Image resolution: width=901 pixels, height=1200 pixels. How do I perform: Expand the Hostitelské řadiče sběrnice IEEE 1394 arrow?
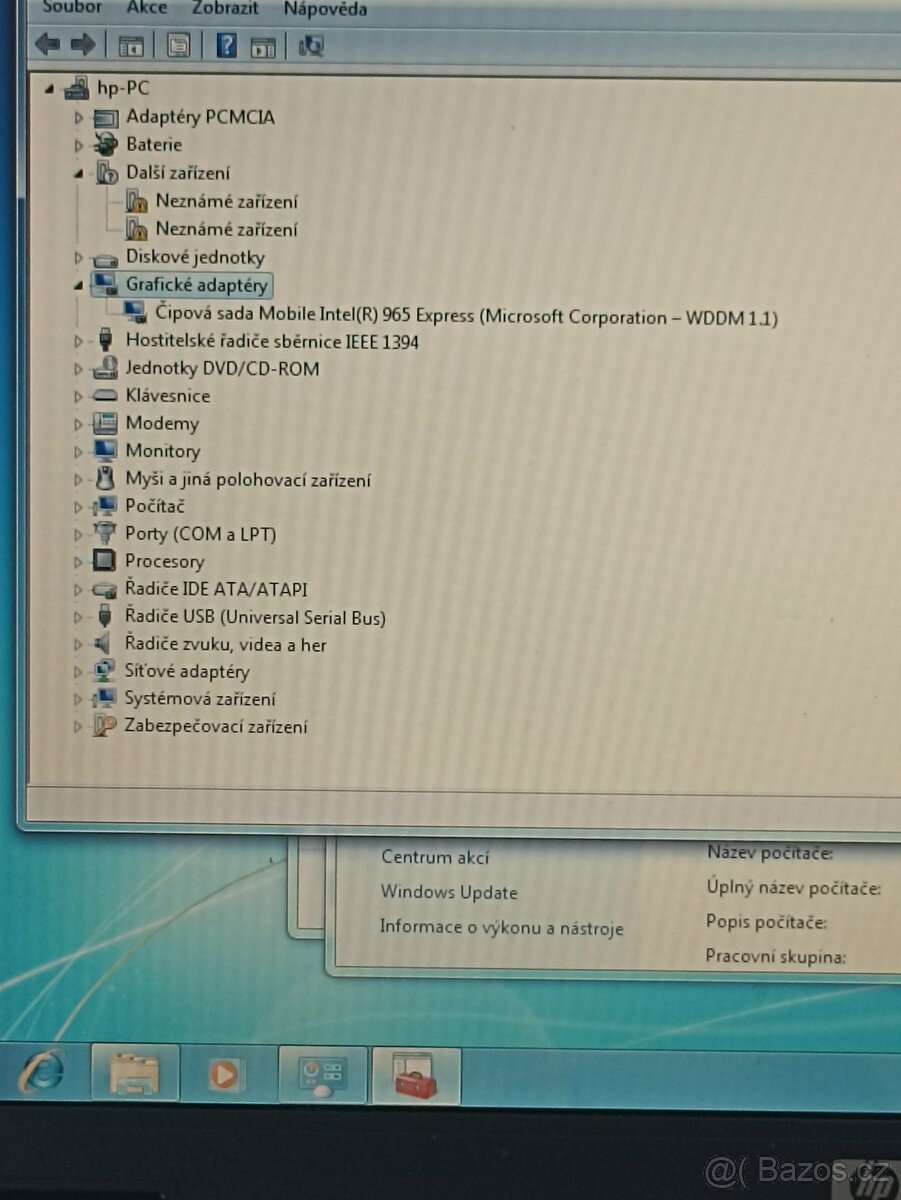[79, 342]
